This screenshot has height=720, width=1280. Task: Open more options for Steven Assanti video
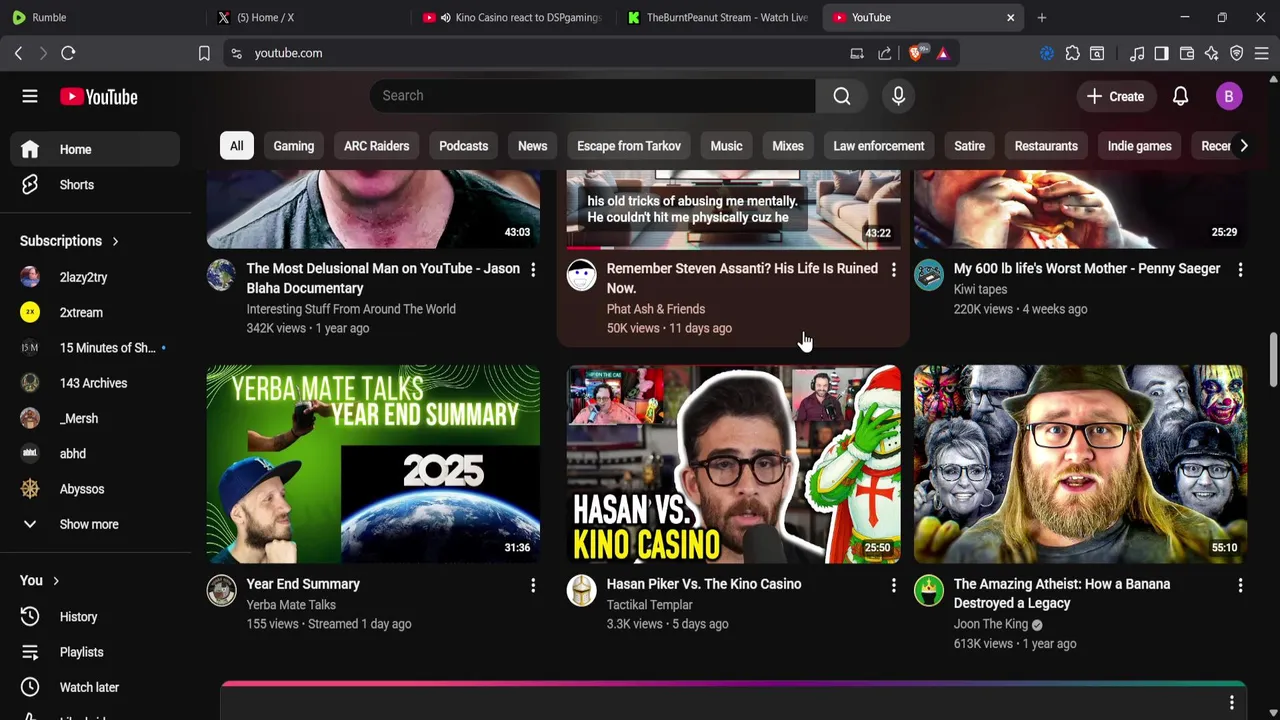(x=894, y=270)
